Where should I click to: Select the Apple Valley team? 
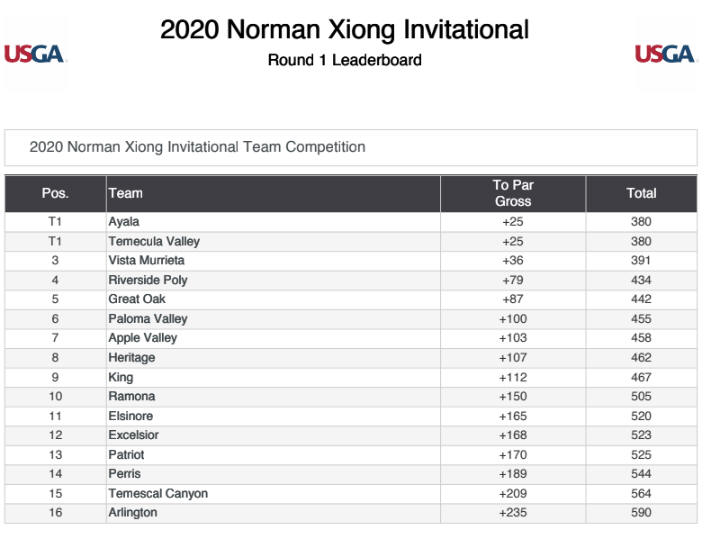click(143, 338)
